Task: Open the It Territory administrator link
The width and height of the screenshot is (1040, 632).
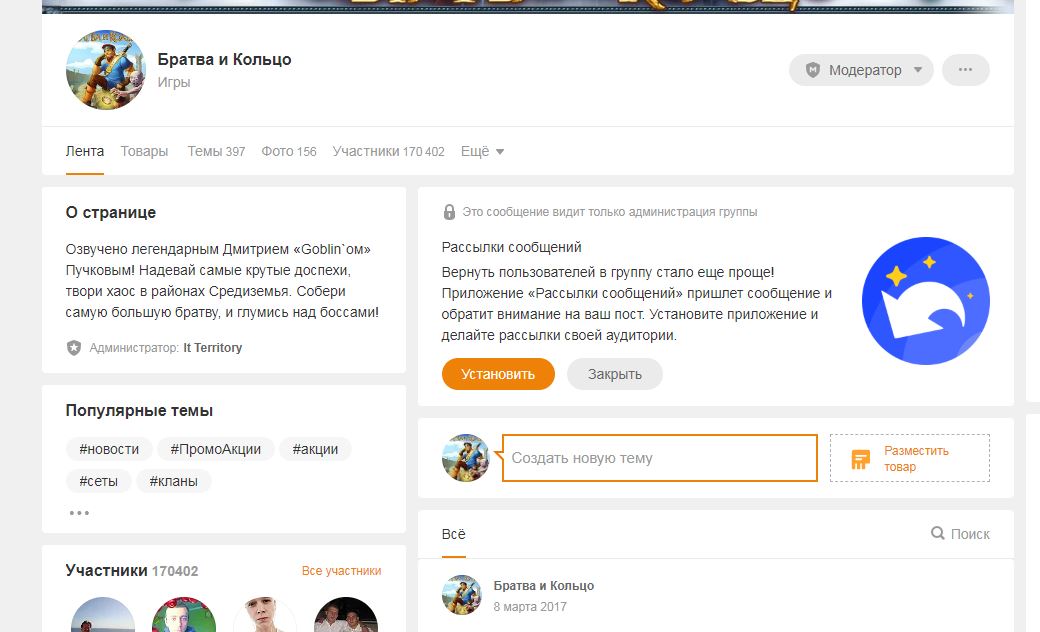Action: point(212,348)
